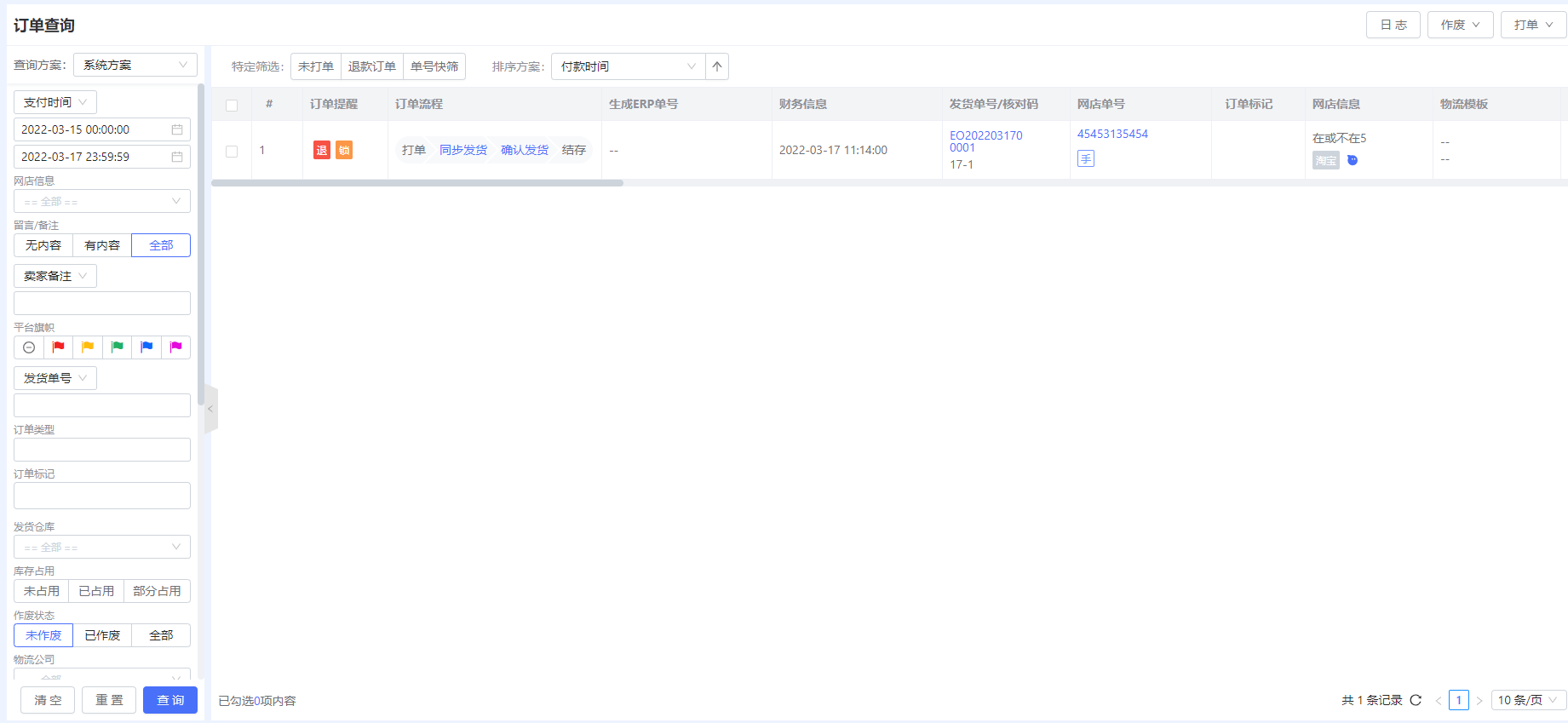
Task: Select 未占用 stock occupation filter
Action: tap(42, 591)
